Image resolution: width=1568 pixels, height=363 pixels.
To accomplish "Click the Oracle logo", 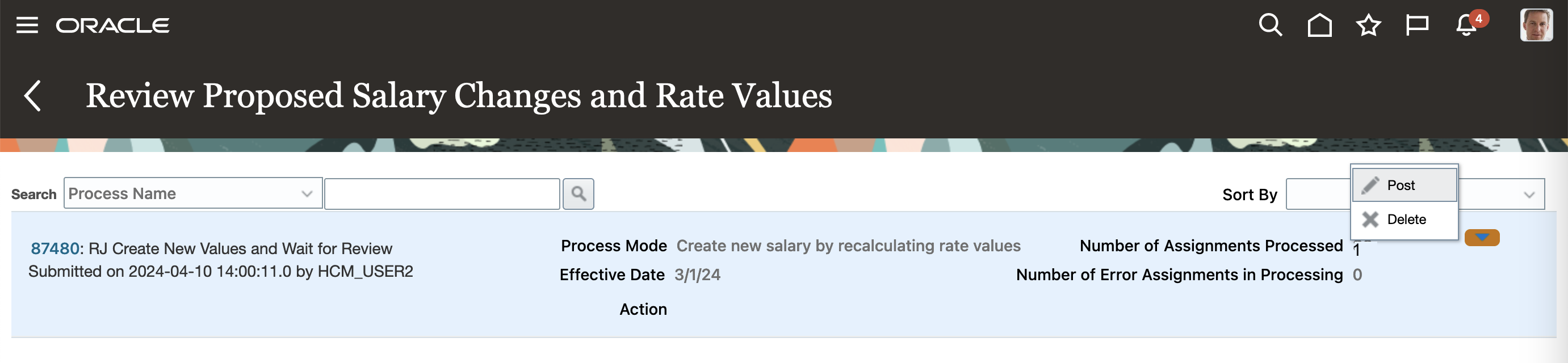I will tap(112, 26).
